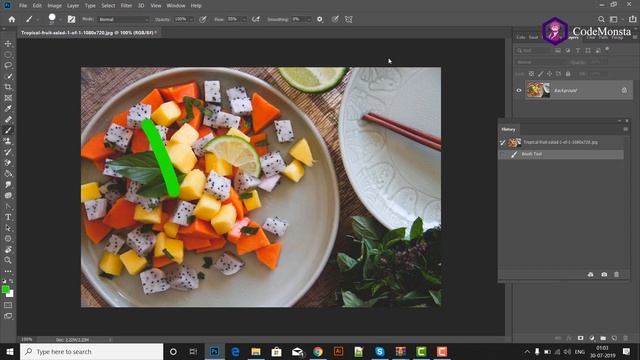Select the Move tool

pyautogui.click(x=8, y=44)
